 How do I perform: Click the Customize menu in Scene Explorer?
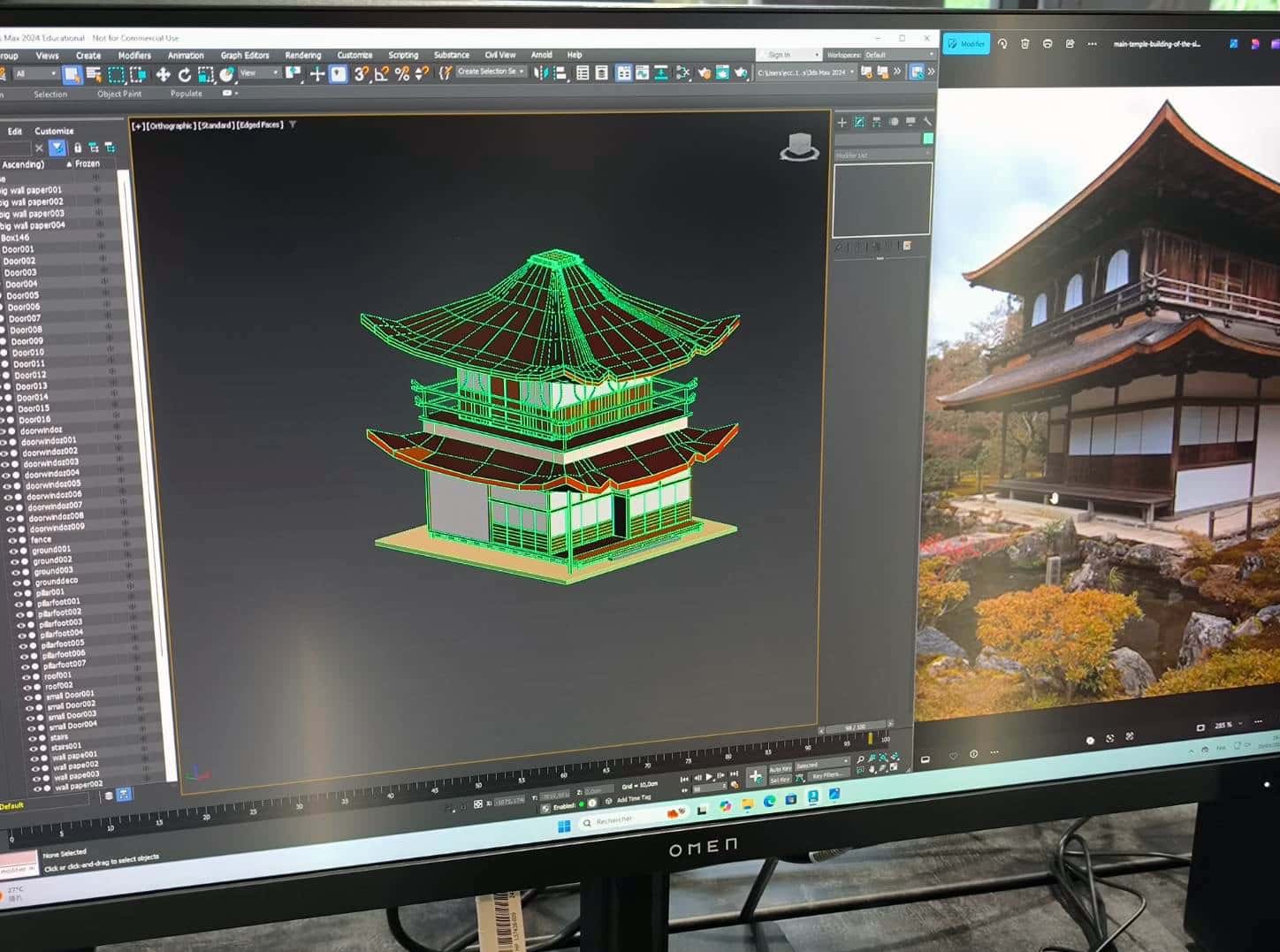pyautogui.click(x=55, y=131)
